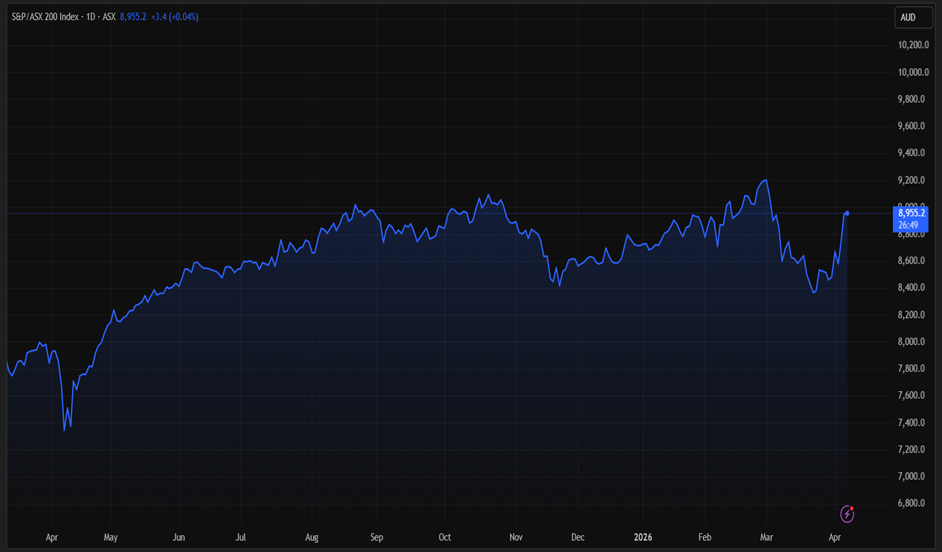This screenshot has width=942, height=552.
Task: Click the 7,000.0 price axis label
Action: [913, 476]
